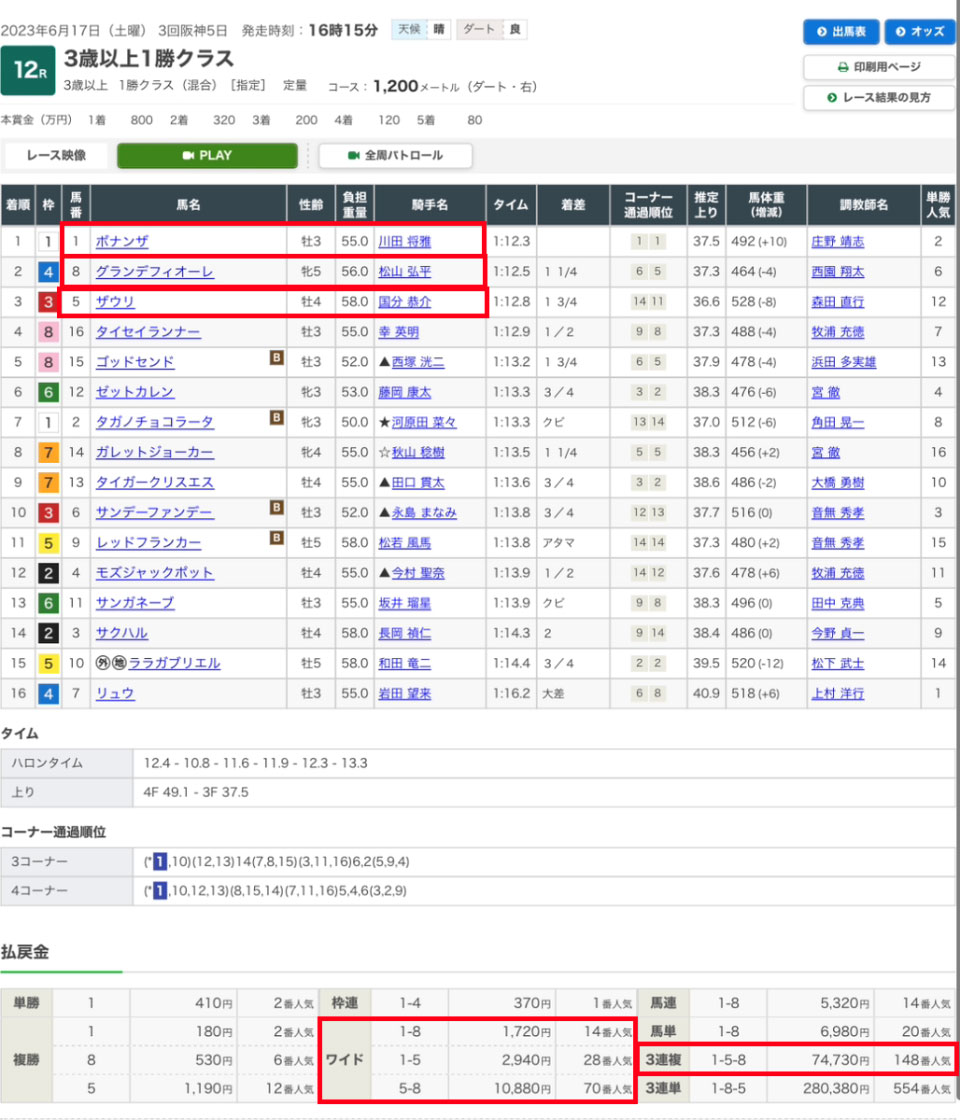
Task: Click the blinker B icon beside ゴッドセンド
Action: [x=276, y=357]
